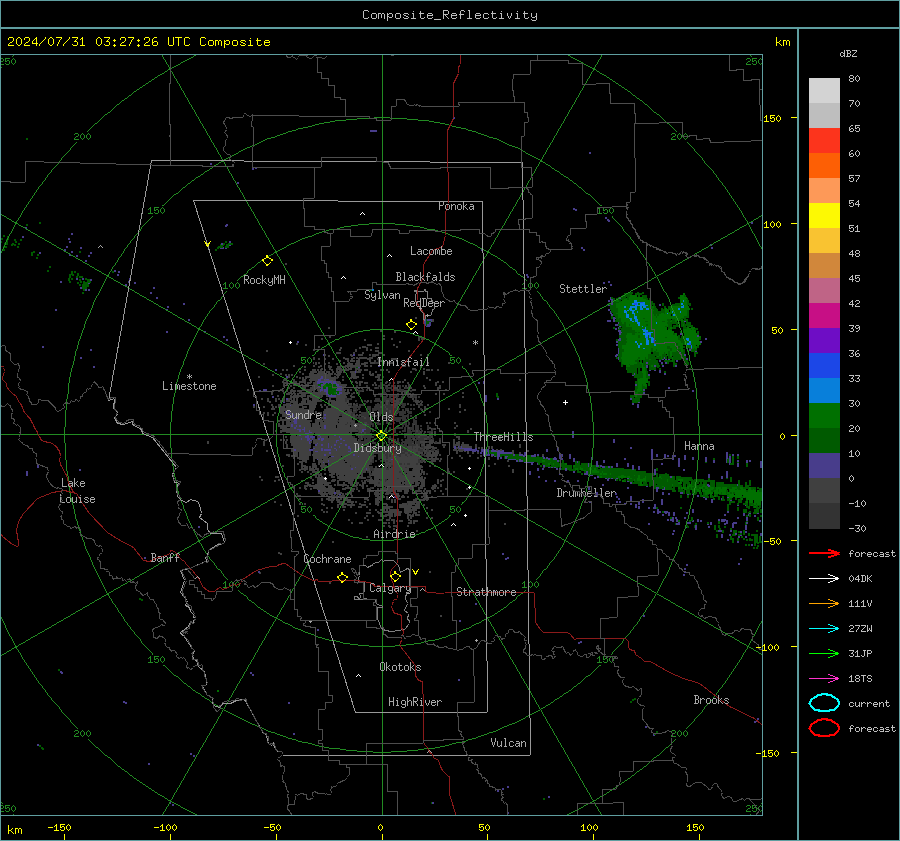The image size is (900, 841).
Task: Click the white 04DK arrow legend icon
Action: (x=824, y=578)
